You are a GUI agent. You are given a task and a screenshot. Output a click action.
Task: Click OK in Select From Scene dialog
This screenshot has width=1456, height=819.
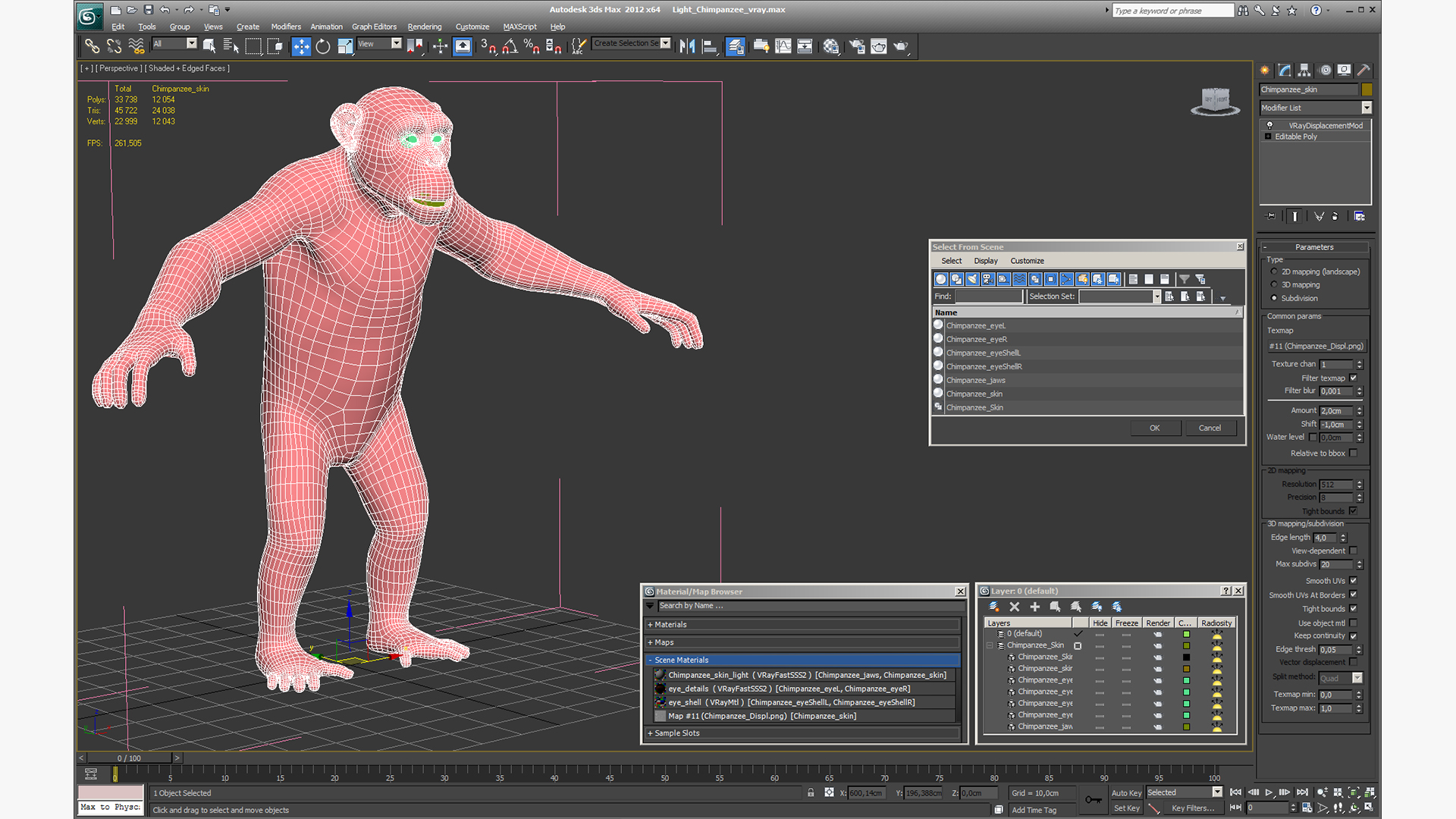1155,428
